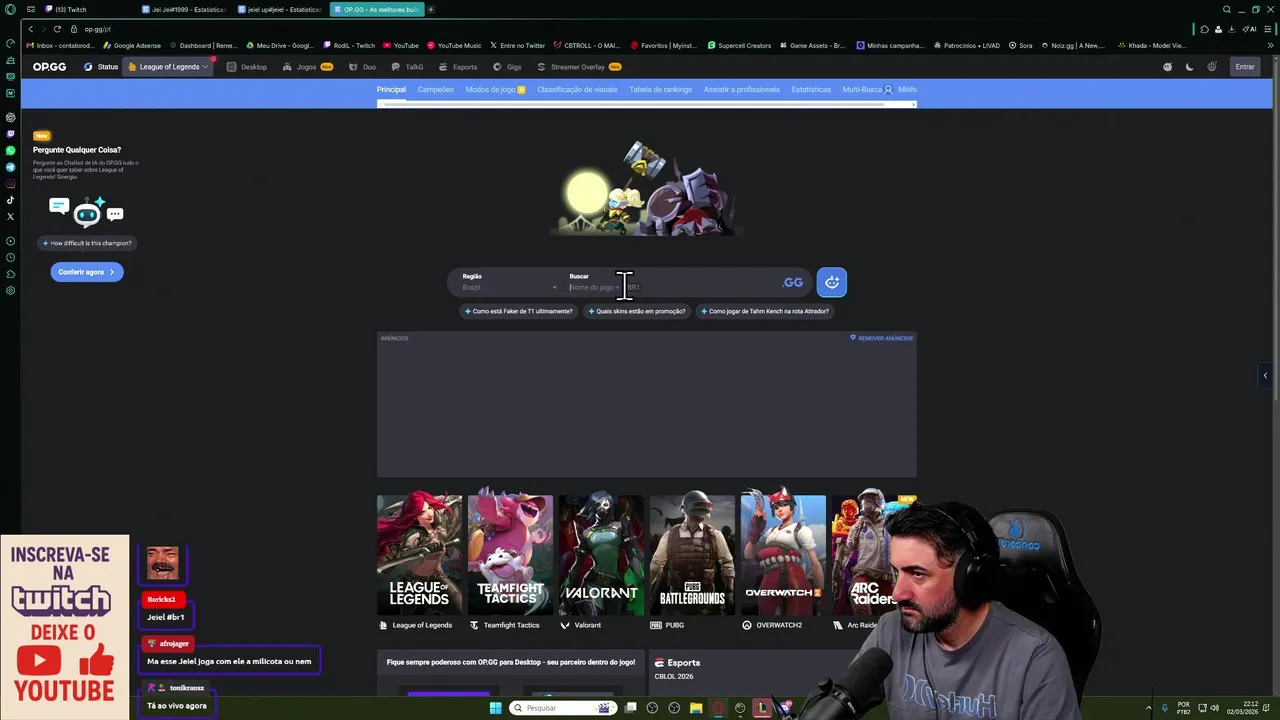This screenshot has height=720, width=1280.
Task: Open the Supercell Creators bookmark
Action: click(x=739, y=45)
